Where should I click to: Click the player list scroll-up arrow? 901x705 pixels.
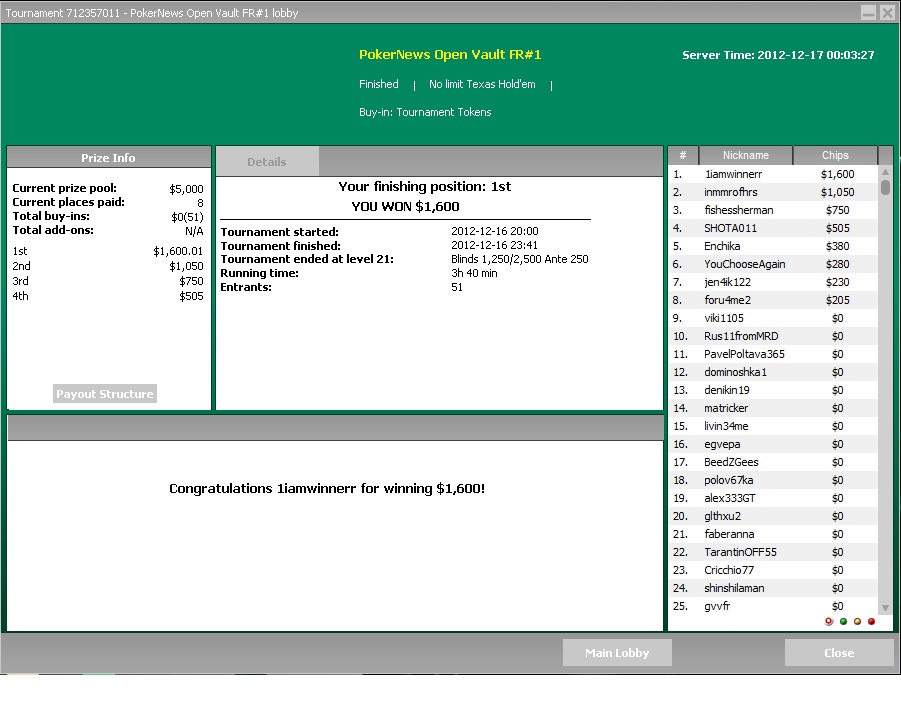click(x=885, y=172)
